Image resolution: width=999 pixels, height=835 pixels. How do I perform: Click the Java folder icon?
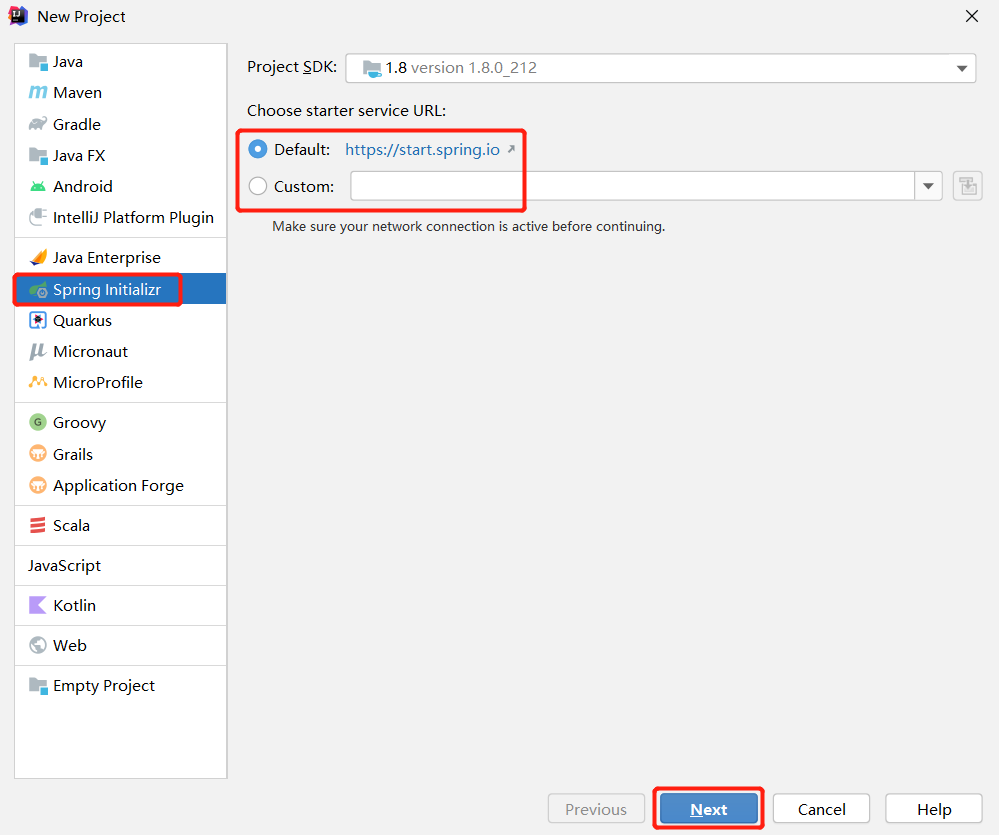coord(38,62)
